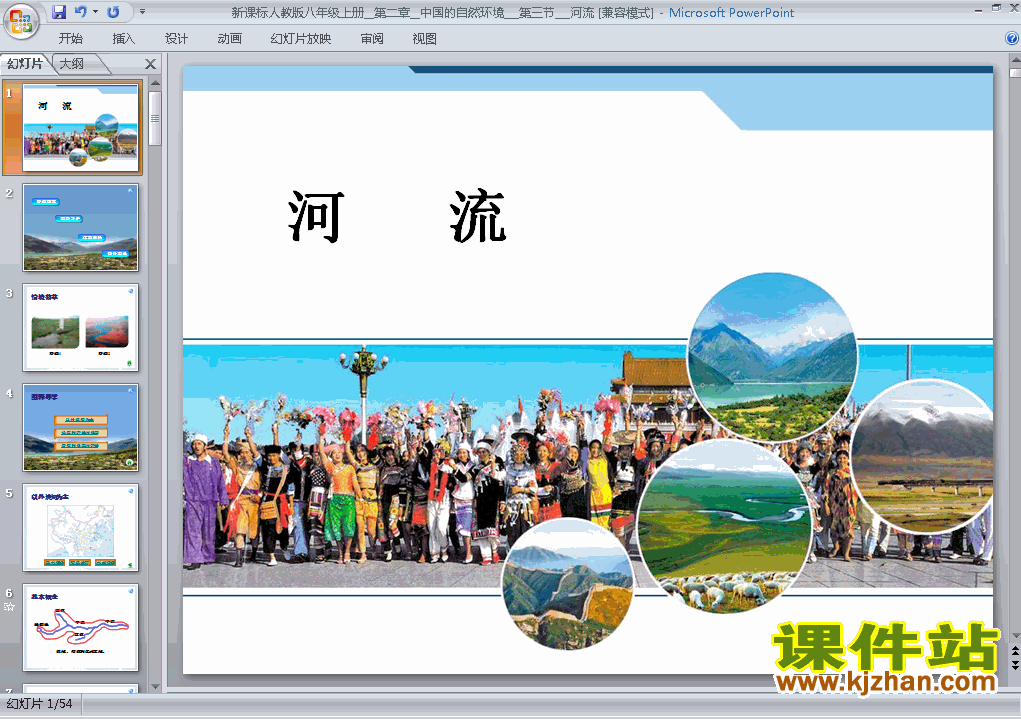This screenshot has width=1021, height=719.
Task: Select the Great Wall circular photo
Action: click(567, 584)
